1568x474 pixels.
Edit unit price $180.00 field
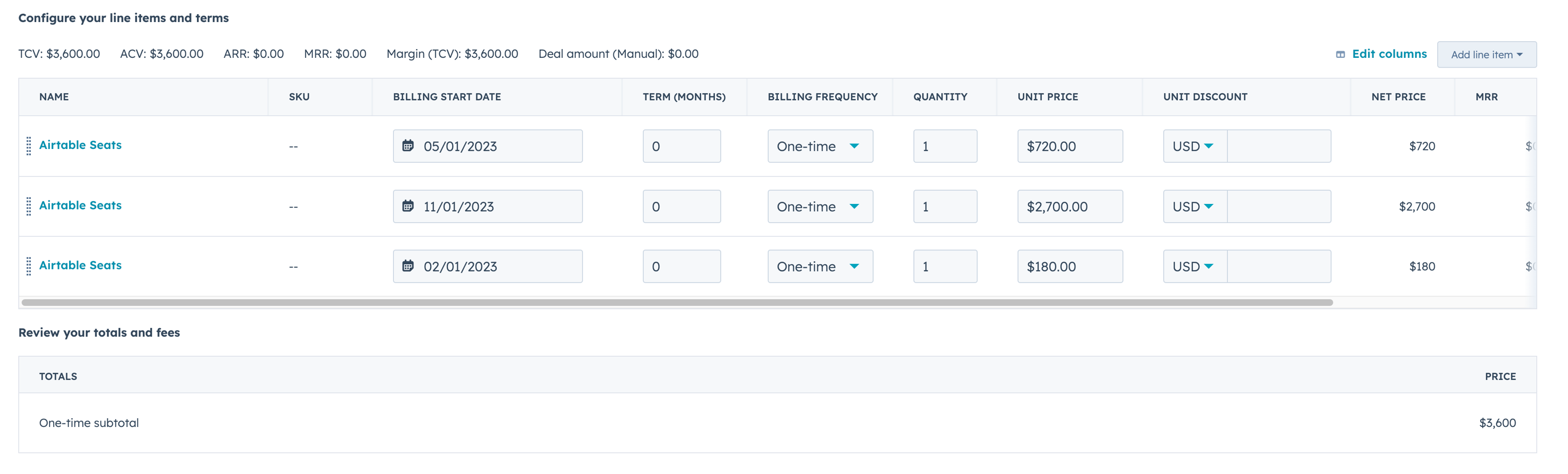(1070, 266)
